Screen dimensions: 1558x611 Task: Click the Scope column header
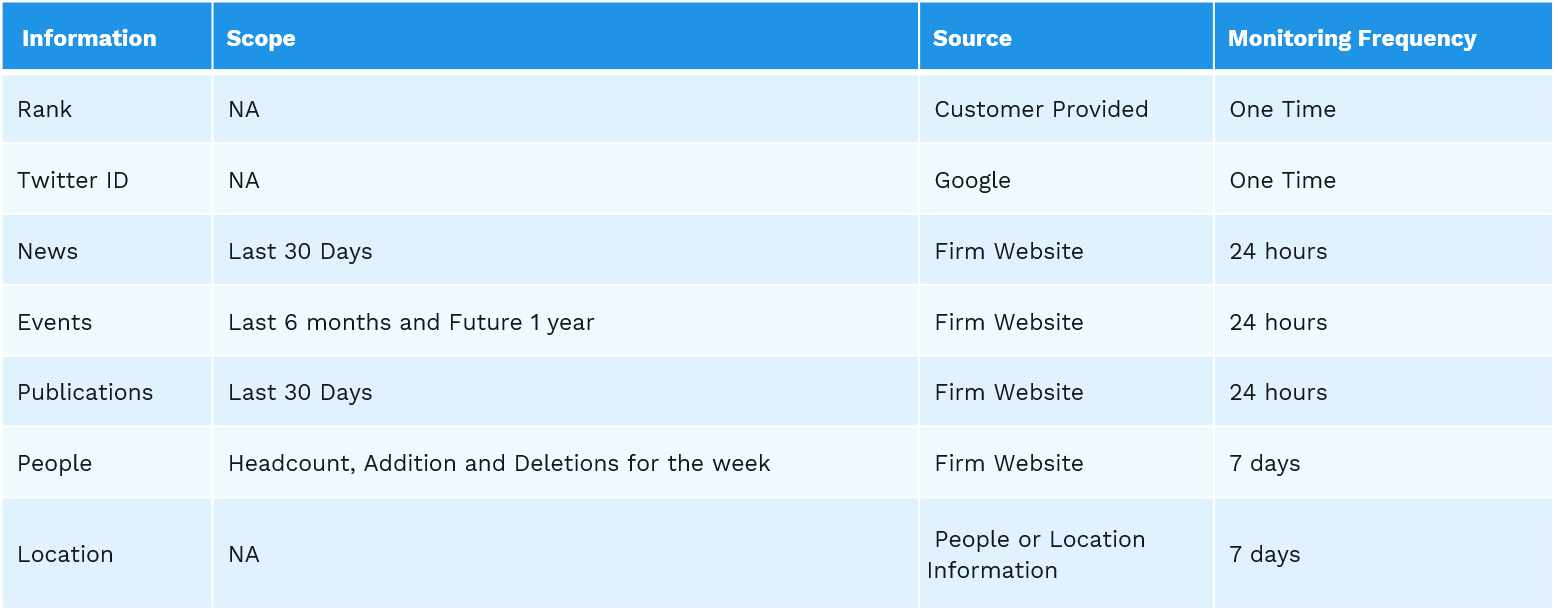pyautogui.click(x=261, y=39)
